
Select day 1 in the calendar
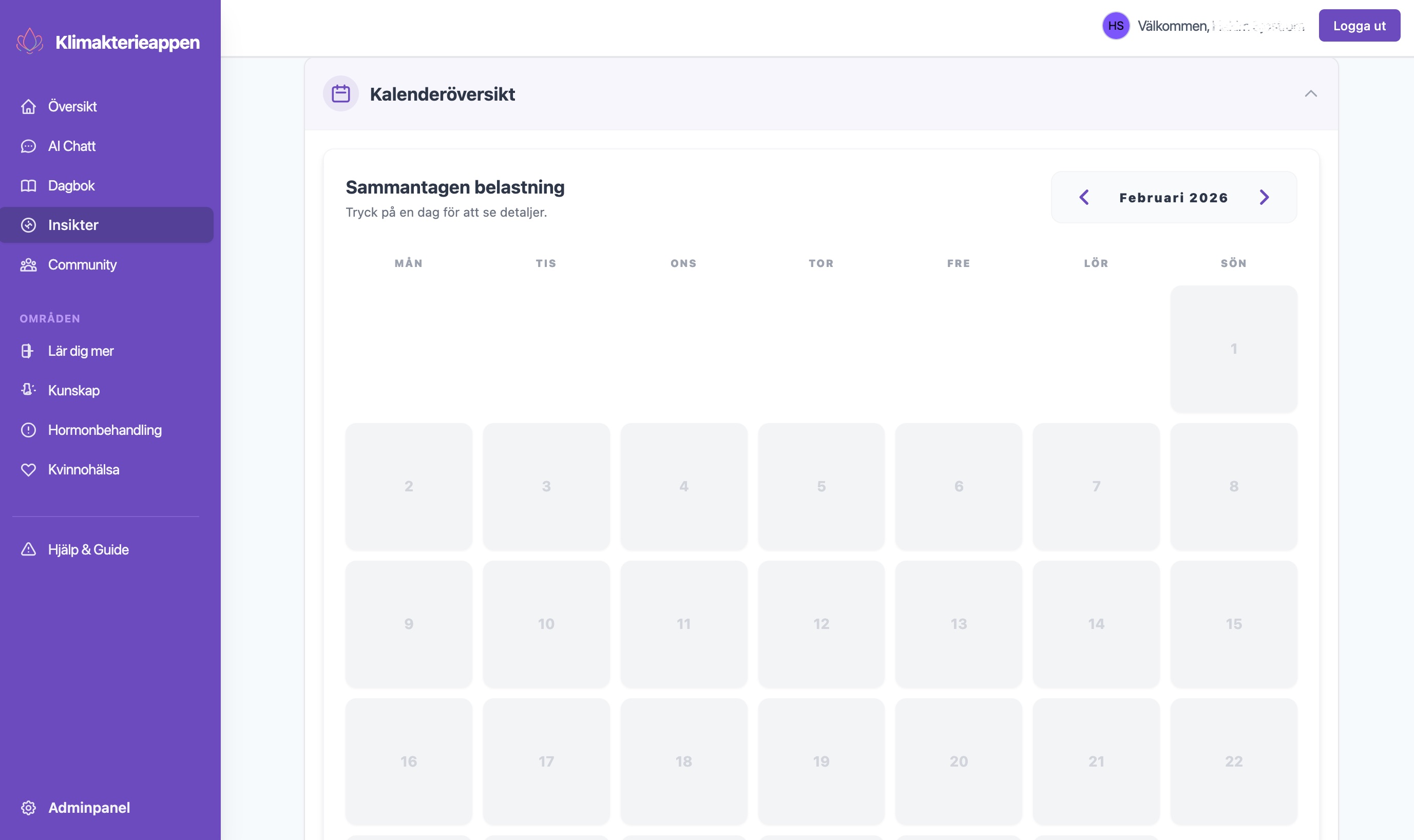[x=1233, y=349]
